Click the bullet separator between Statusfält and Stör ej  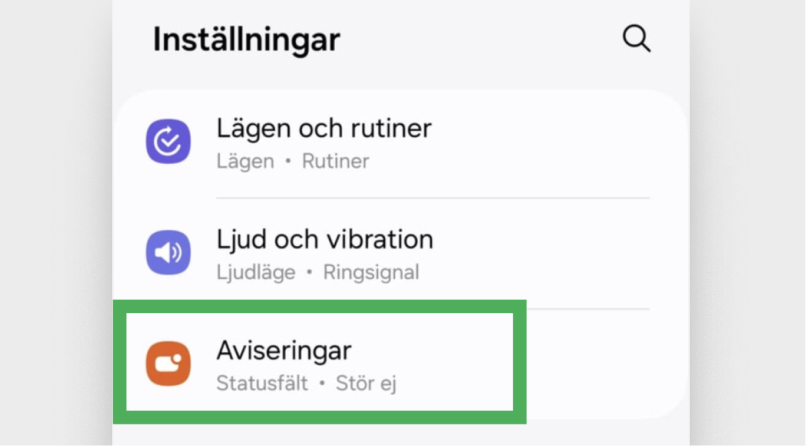tap(322, 384)
